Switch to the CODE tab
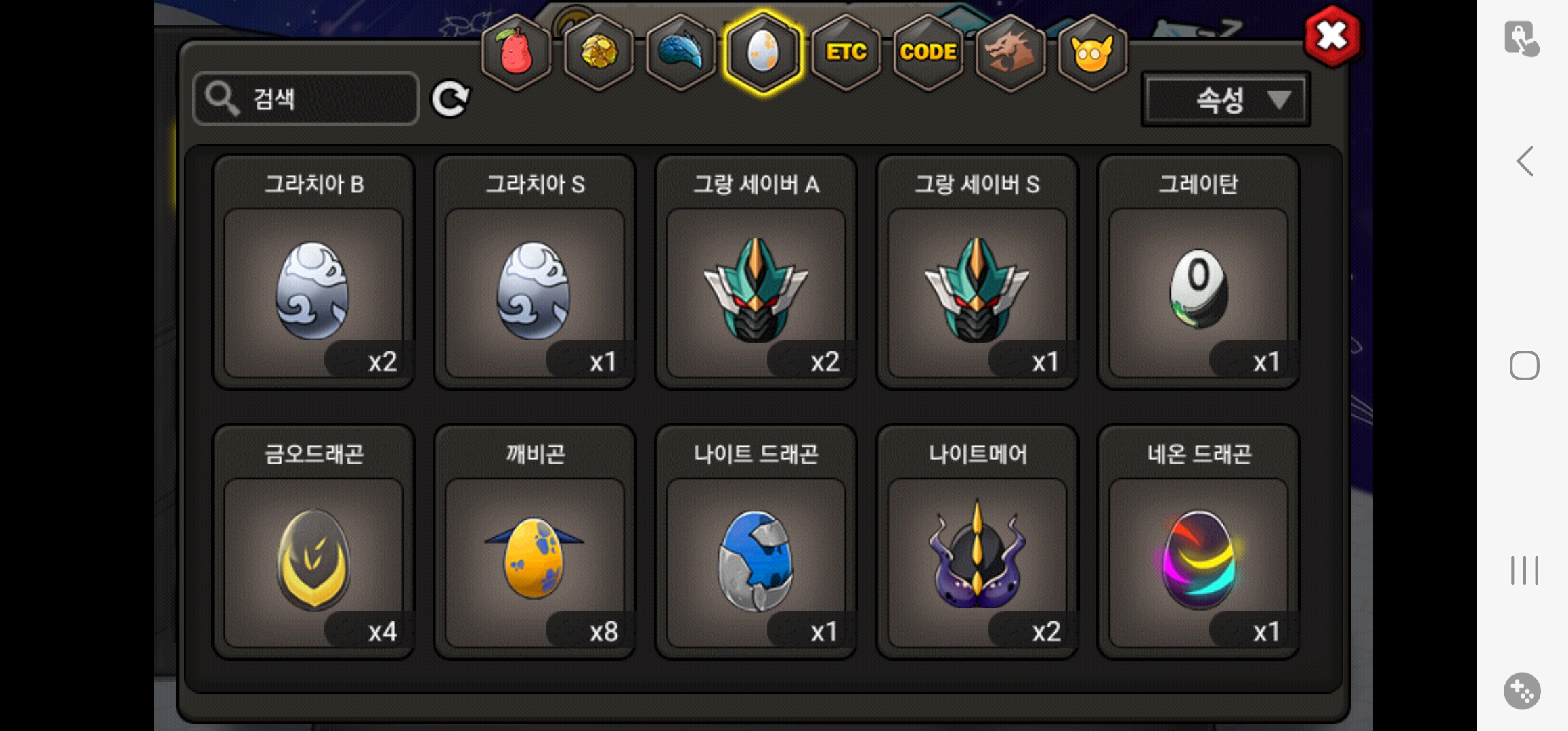Screen dimensions: 1568x731 pyautogui.click(x=928, y=53)
